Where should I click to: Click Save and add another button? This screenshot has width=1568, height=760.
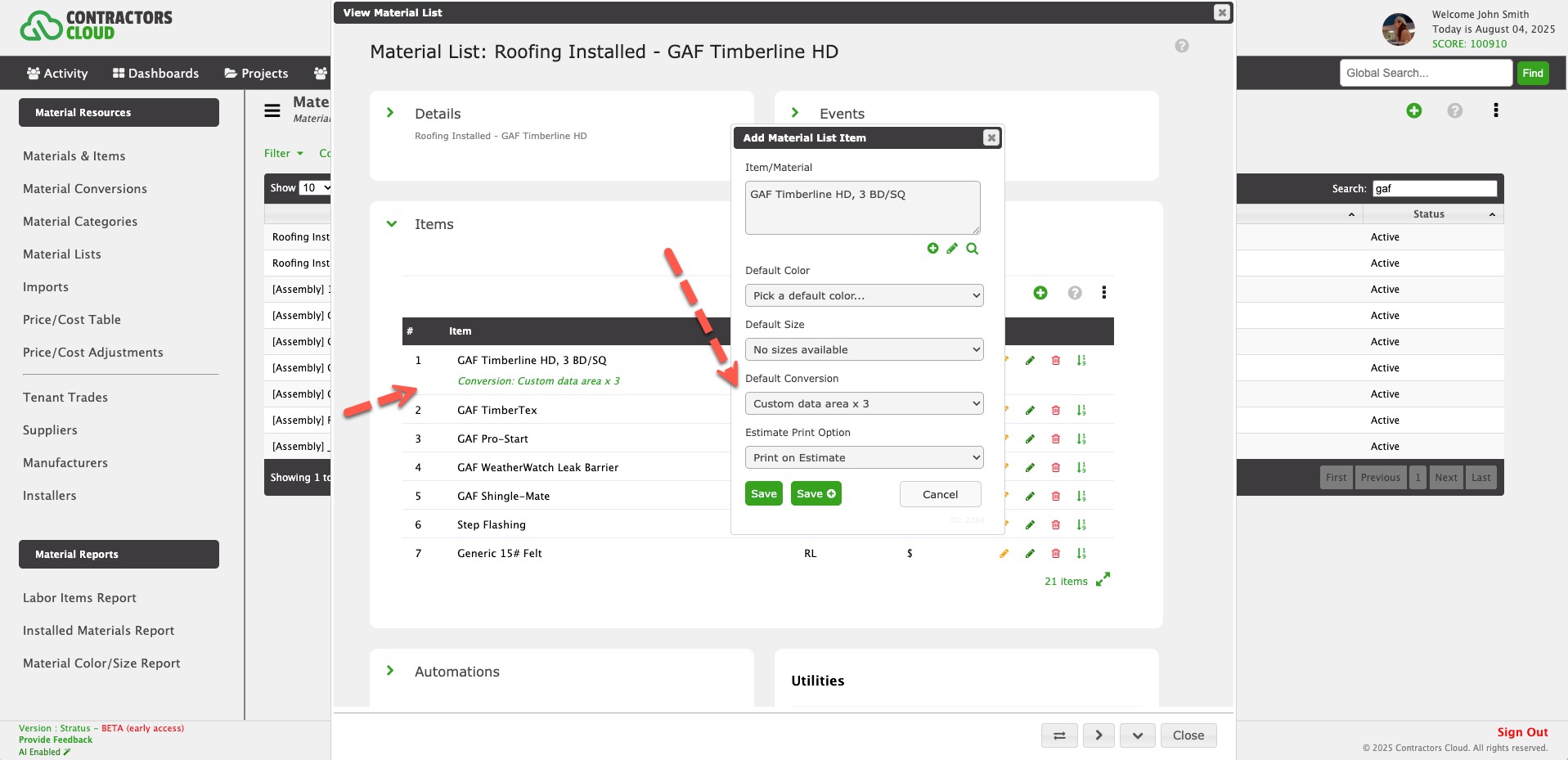816,493
